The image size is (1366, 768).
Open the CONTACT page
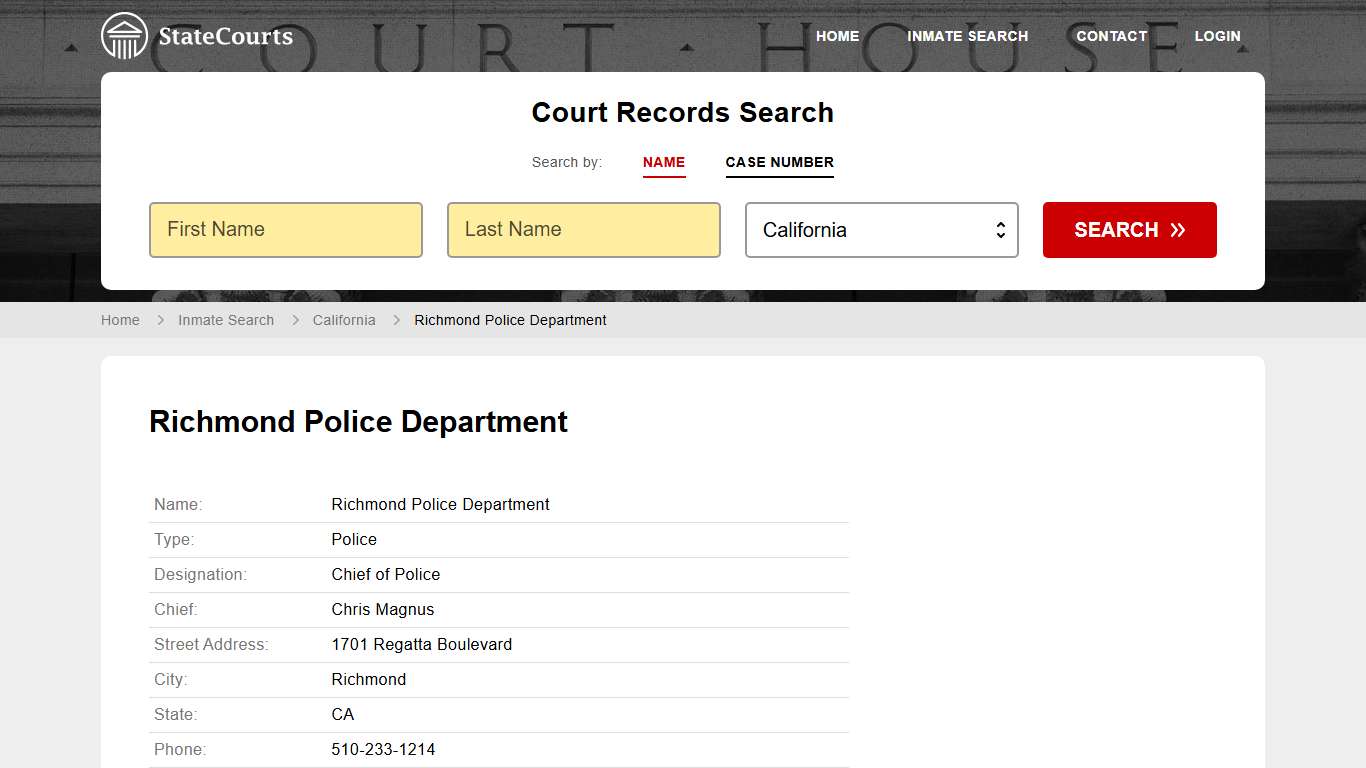pyautogui.click(x=1111, y=36)
